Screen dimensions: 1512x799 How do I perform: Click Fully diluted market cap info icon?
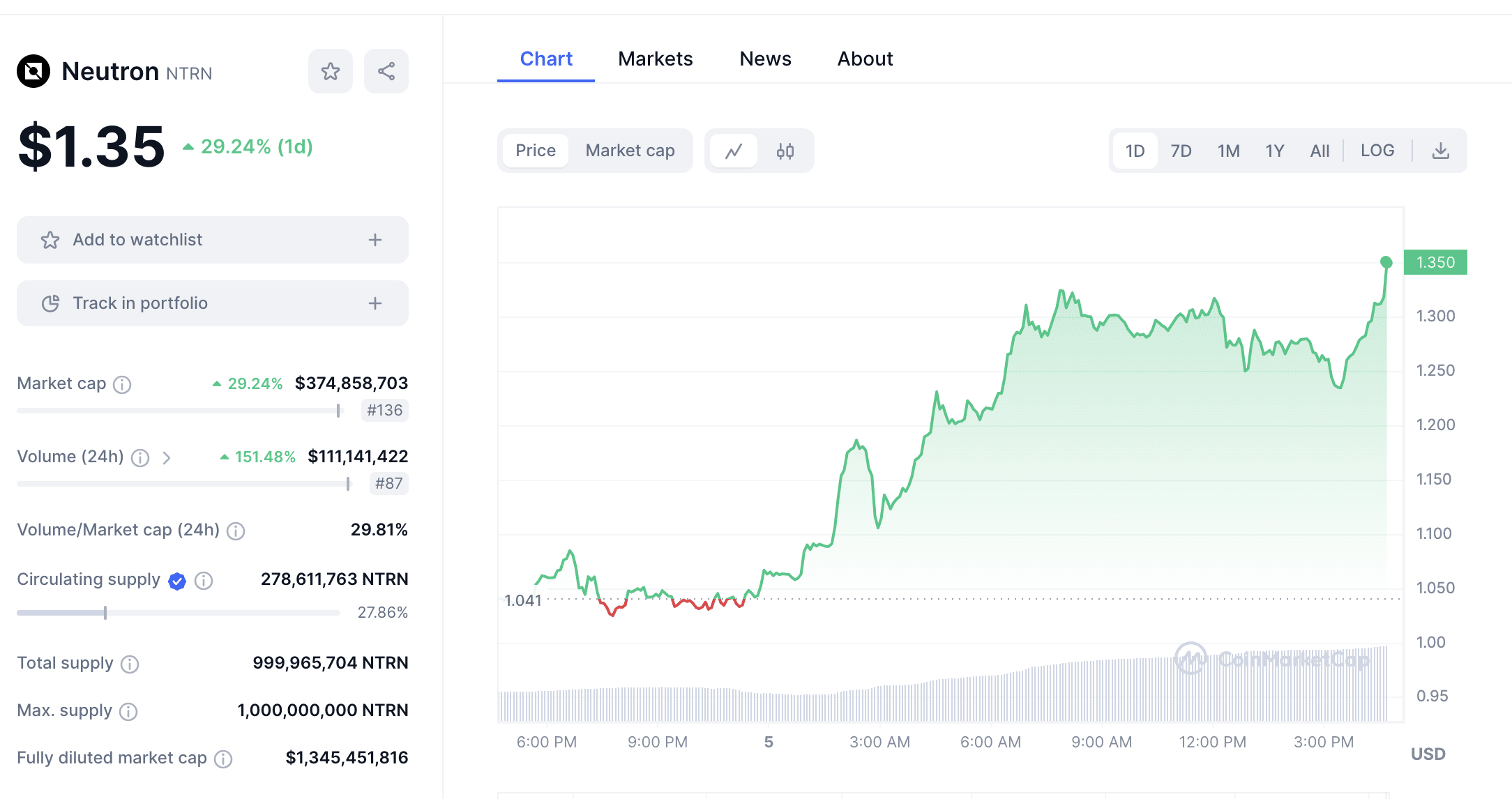click(x=223, y=759)
